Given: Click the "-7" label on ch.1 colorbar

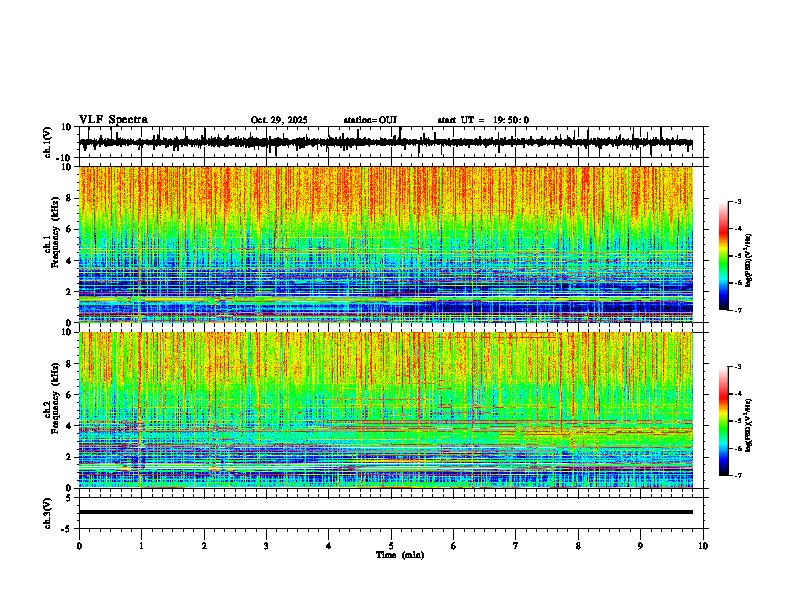Looking at the screenshot, I should [x=737, y=310].
